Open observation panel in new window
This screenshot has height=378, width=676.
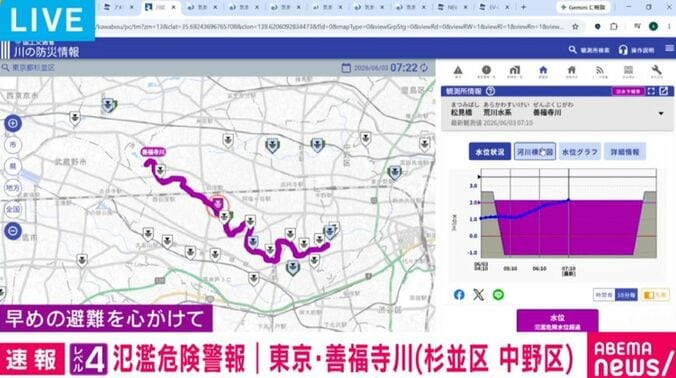pyautogui.click(x=664, y=91)
